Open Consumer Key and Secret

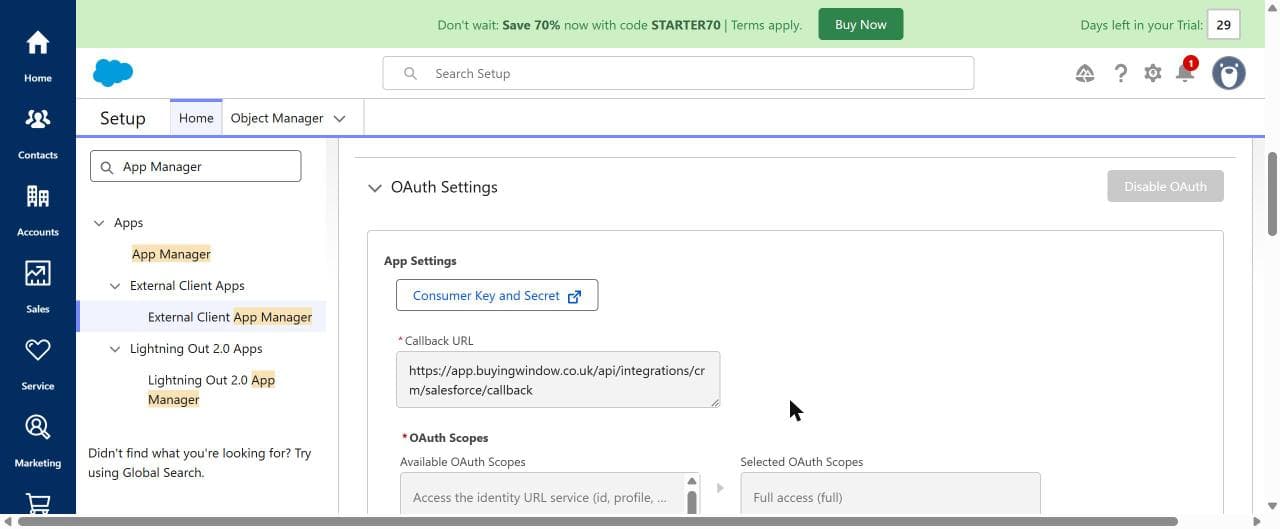[x=497, y=295]
